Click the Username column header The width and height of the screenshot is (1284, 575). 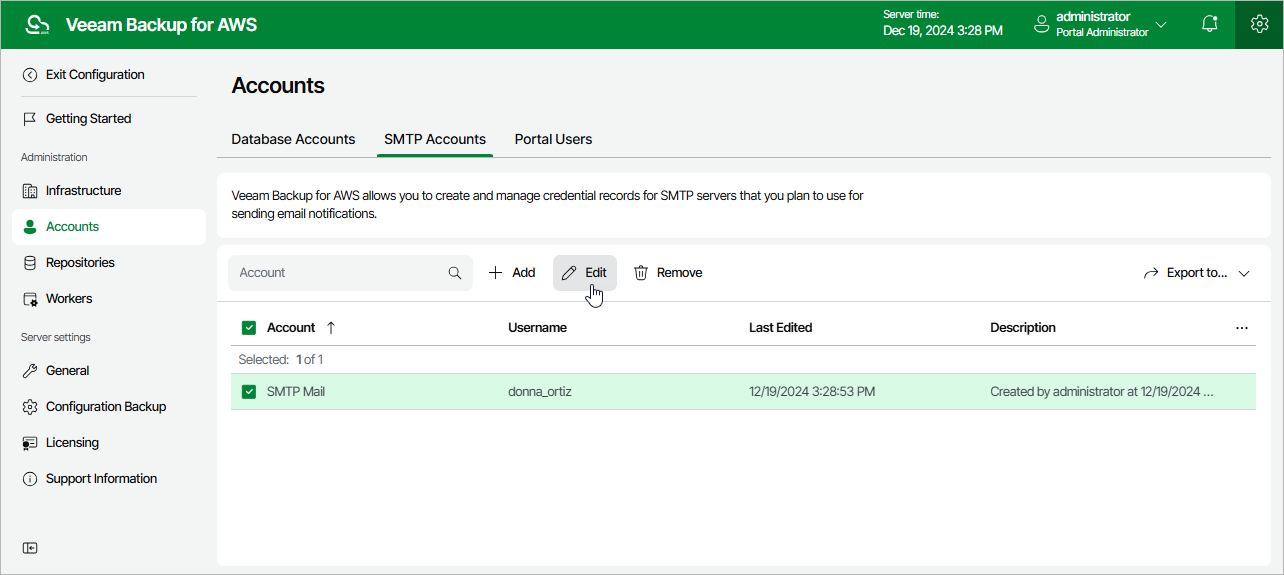pyautogui.click(x=537, y=328)
